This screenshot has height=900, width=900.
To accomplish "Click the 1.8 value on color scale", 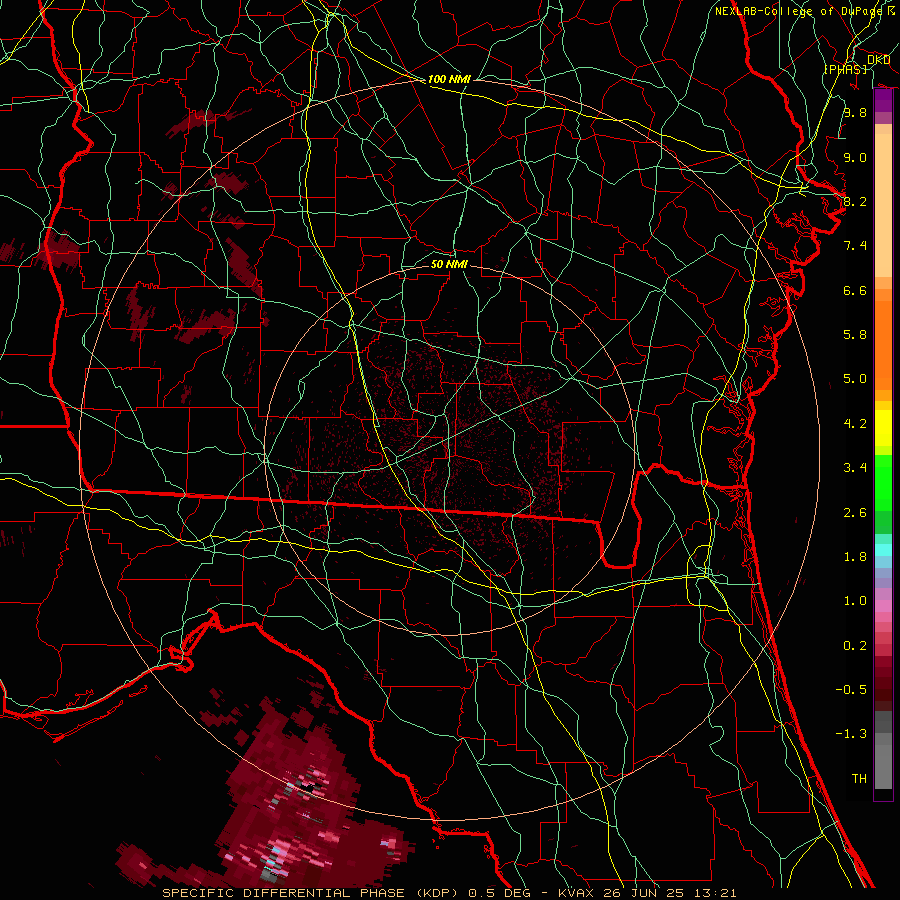I will pos(855,557).
